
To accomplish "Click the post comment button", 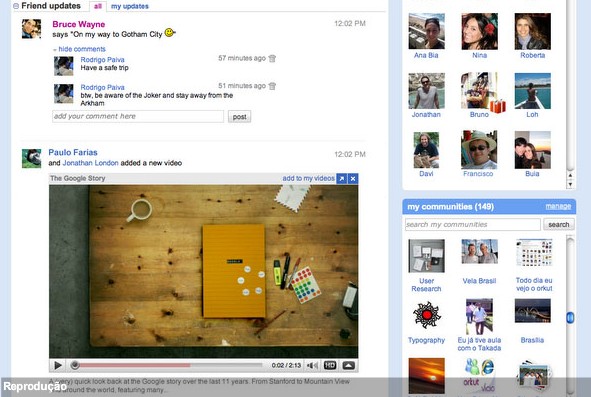I will pyautogui.click(x=239, y=116).
